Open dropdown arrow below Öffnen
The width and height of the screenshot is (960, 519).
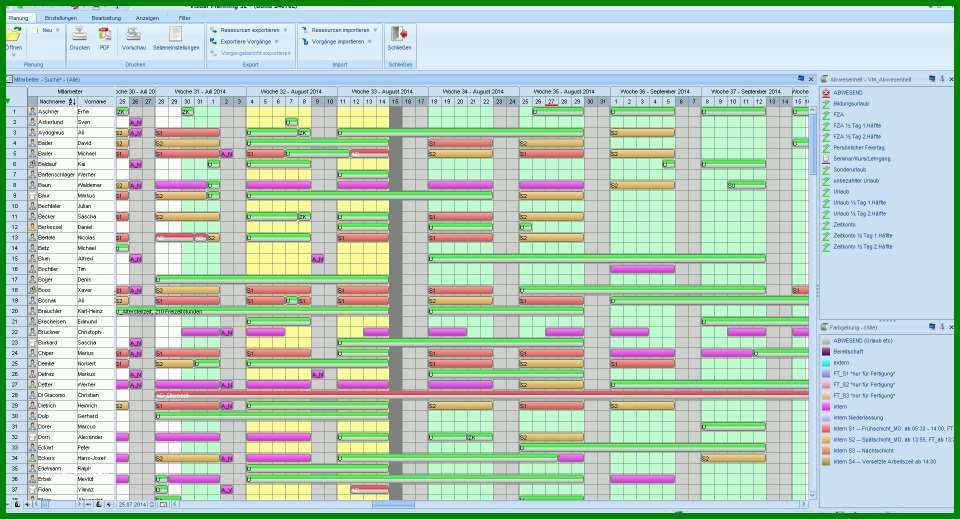[x=13, y=54]
